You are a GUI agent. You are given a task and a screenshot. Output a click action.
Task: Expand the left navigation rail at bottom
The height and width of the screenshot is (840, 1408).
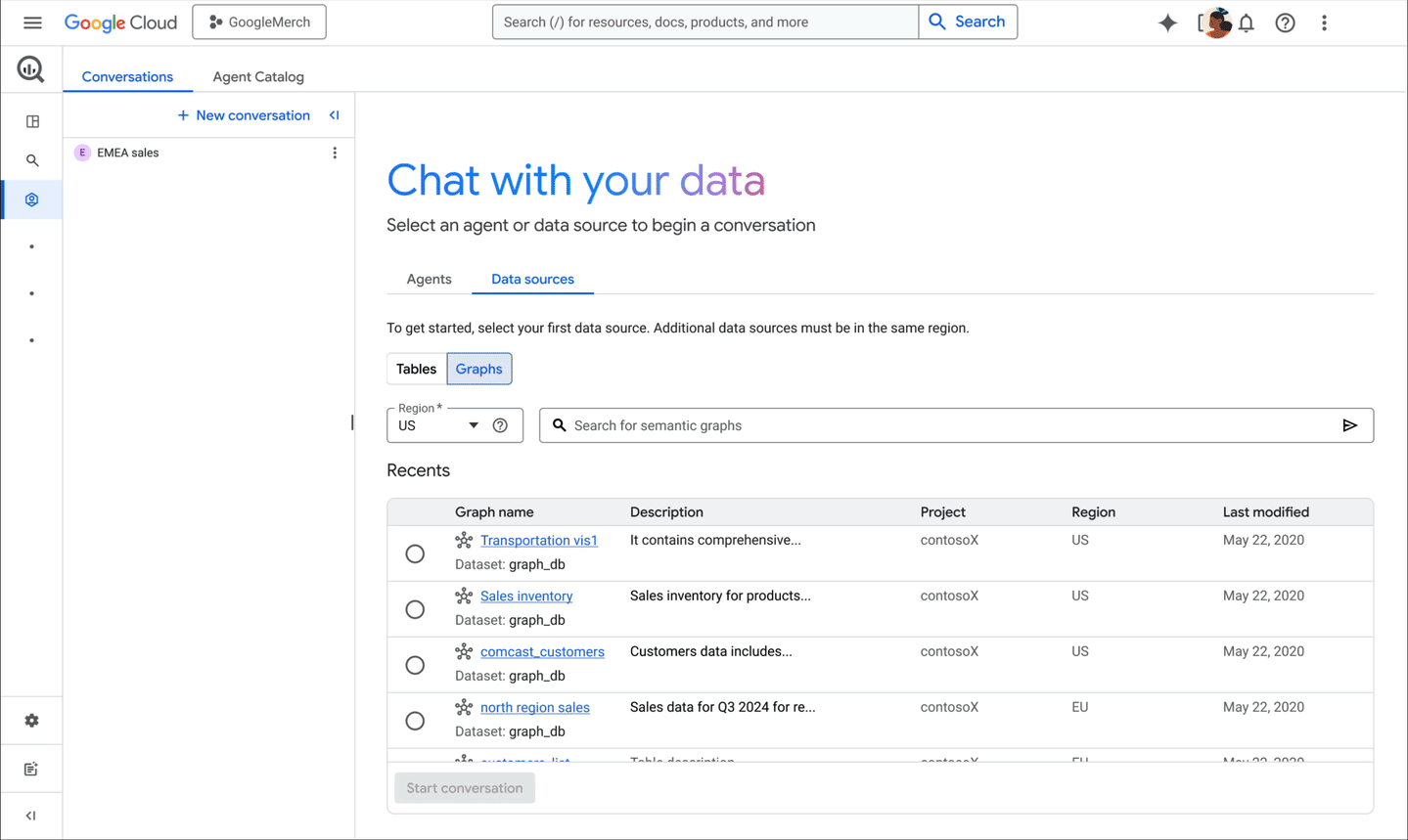pyautogui.click(x=31, y=816)
